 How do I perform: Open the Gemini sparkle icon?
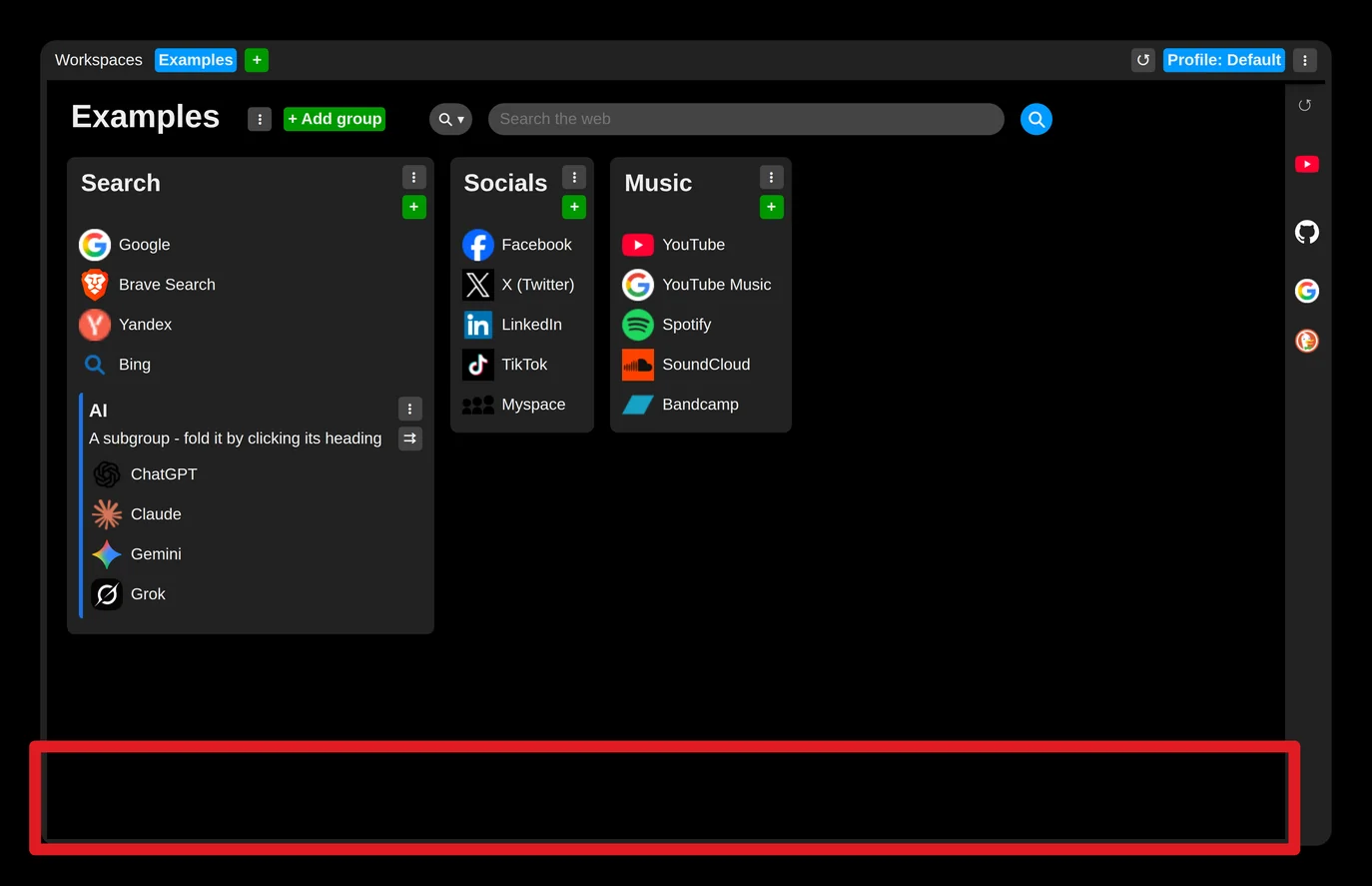107,554
